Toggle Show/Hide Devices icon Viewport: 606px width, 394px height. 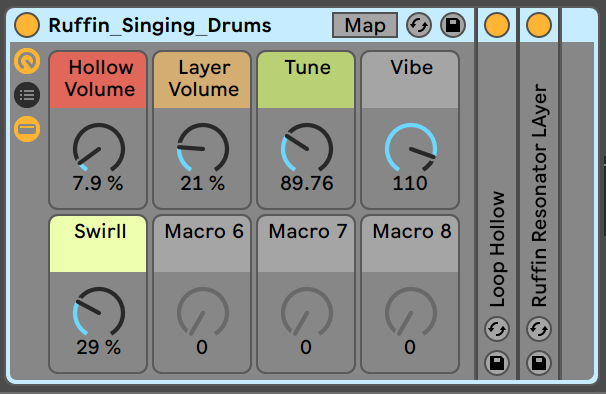pos(27,129)
